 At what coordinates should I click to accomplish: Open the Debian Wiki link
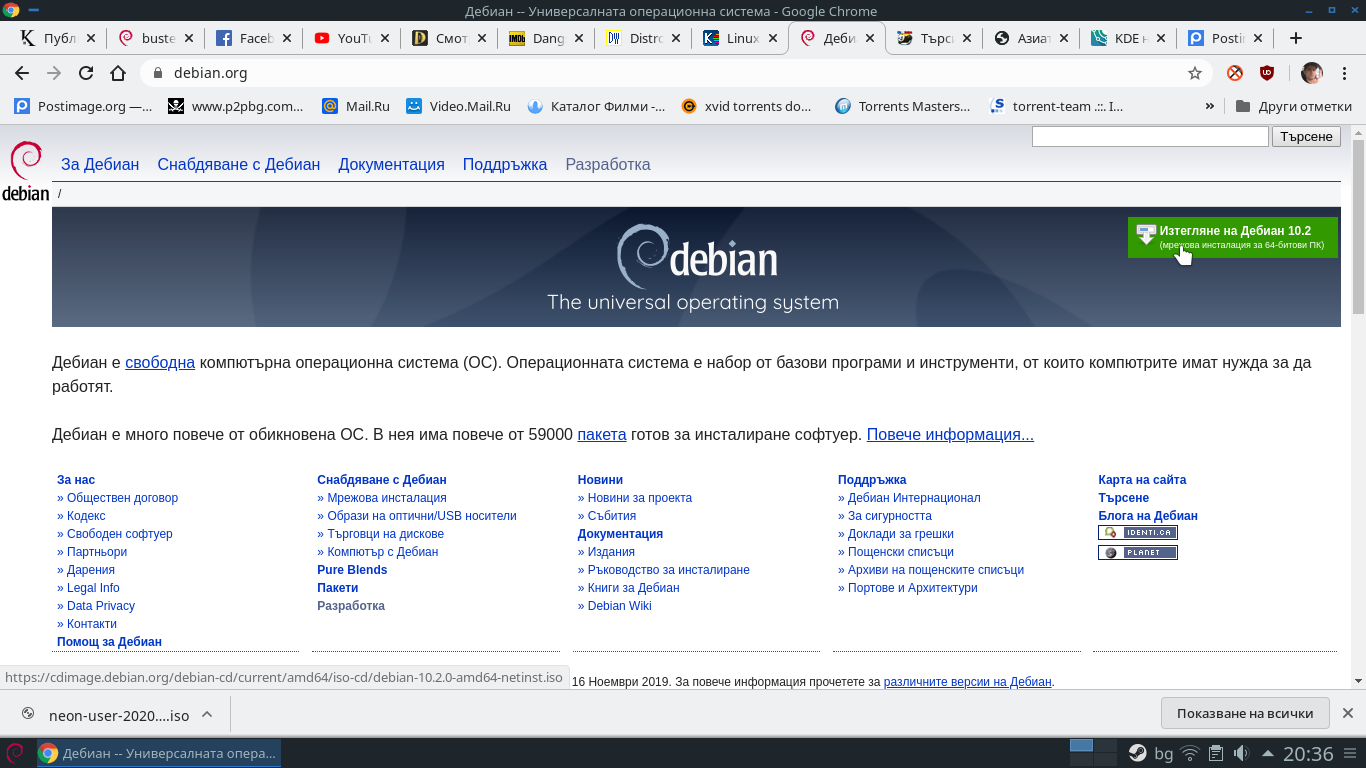point(620,606)
